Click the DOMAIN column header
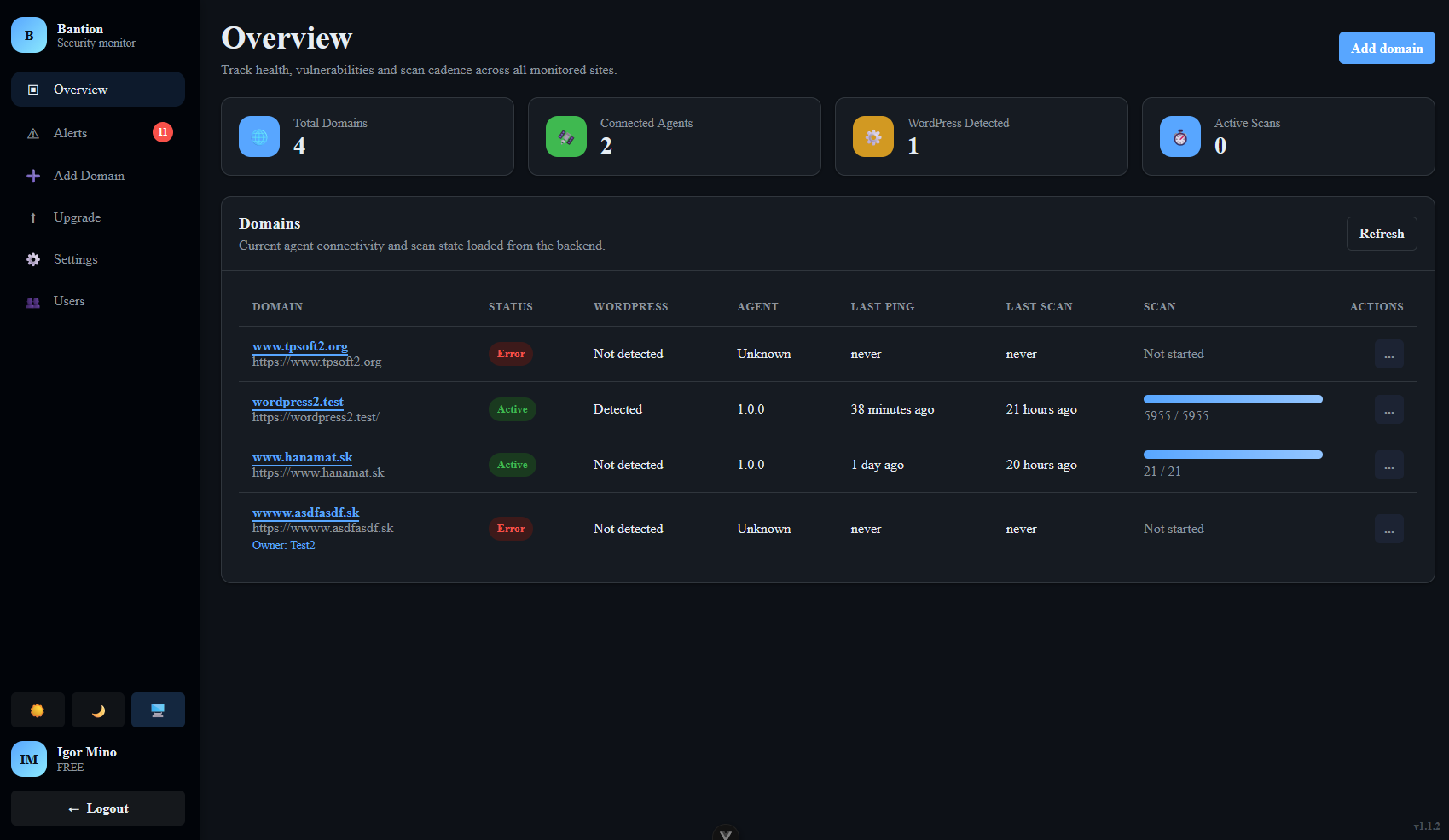The height and width of the screenshot is (840, 1449). [277, 307]
